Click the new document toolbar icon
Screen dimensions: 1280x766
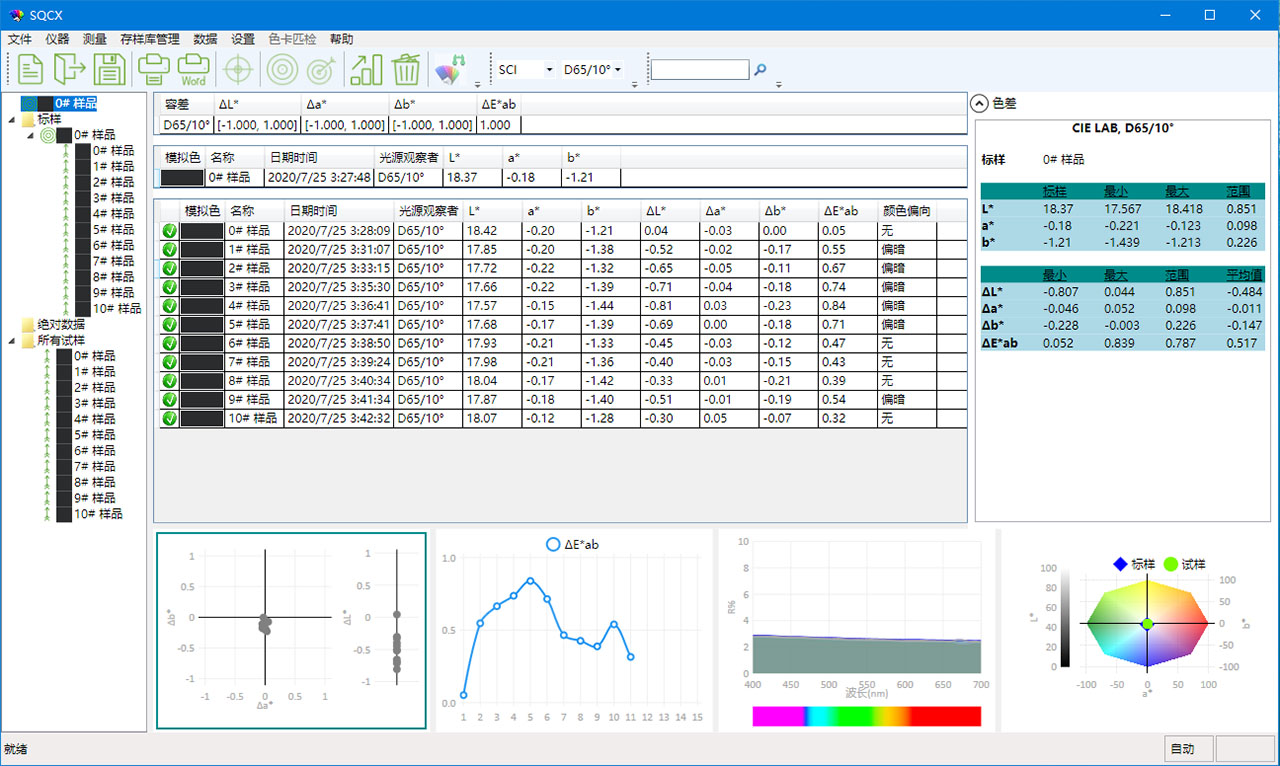tap(31, 70)
